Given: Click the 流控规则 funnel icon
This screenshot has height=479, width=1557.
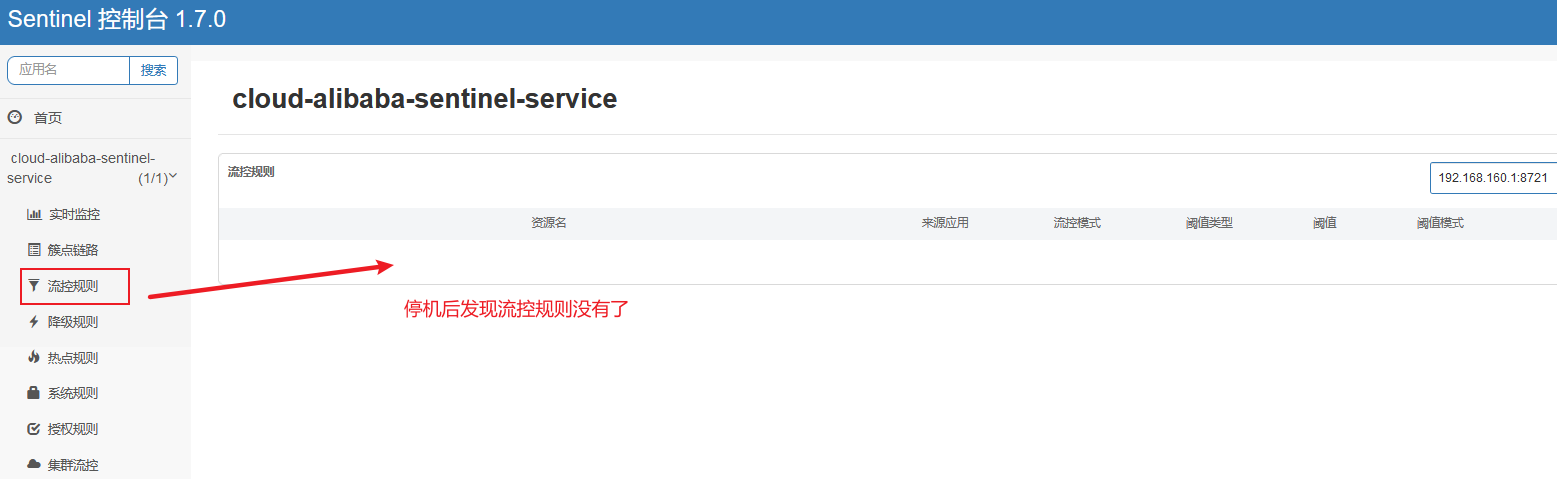Looking at the screenshot, I should coord(34,286).
